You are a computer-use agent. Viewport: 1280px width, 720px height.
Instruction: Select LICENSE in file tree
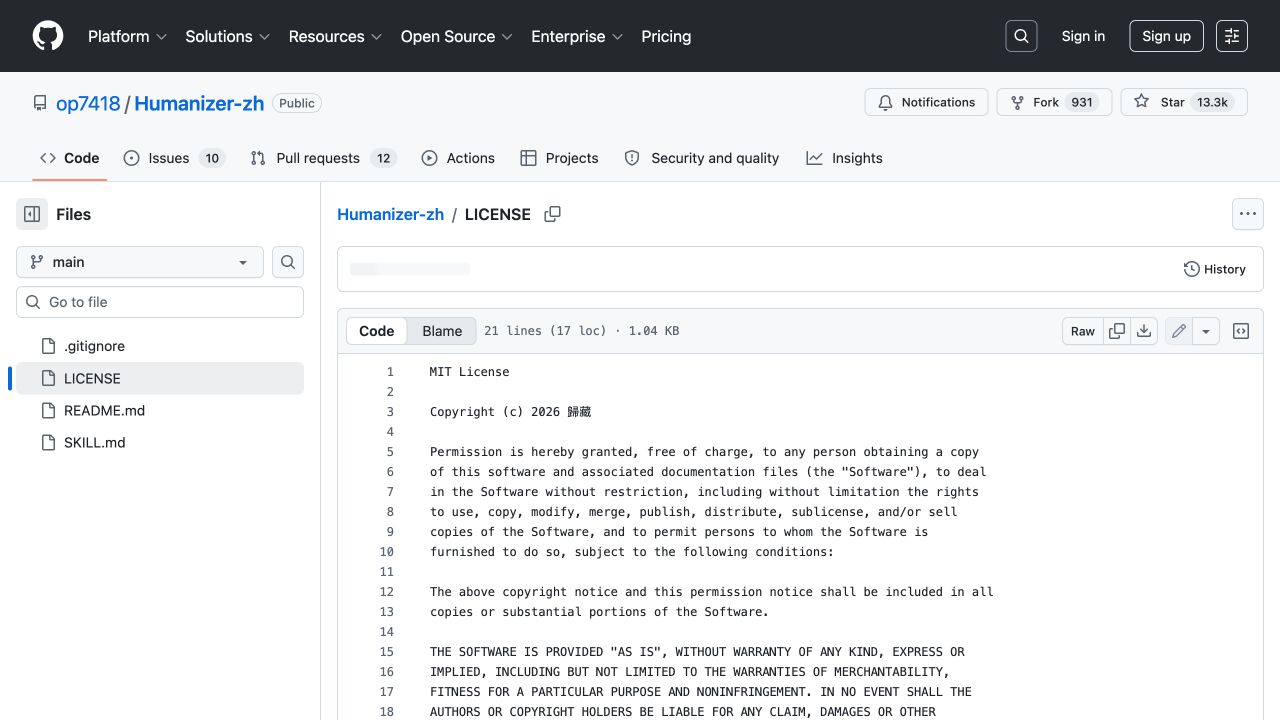pos(160,378)
